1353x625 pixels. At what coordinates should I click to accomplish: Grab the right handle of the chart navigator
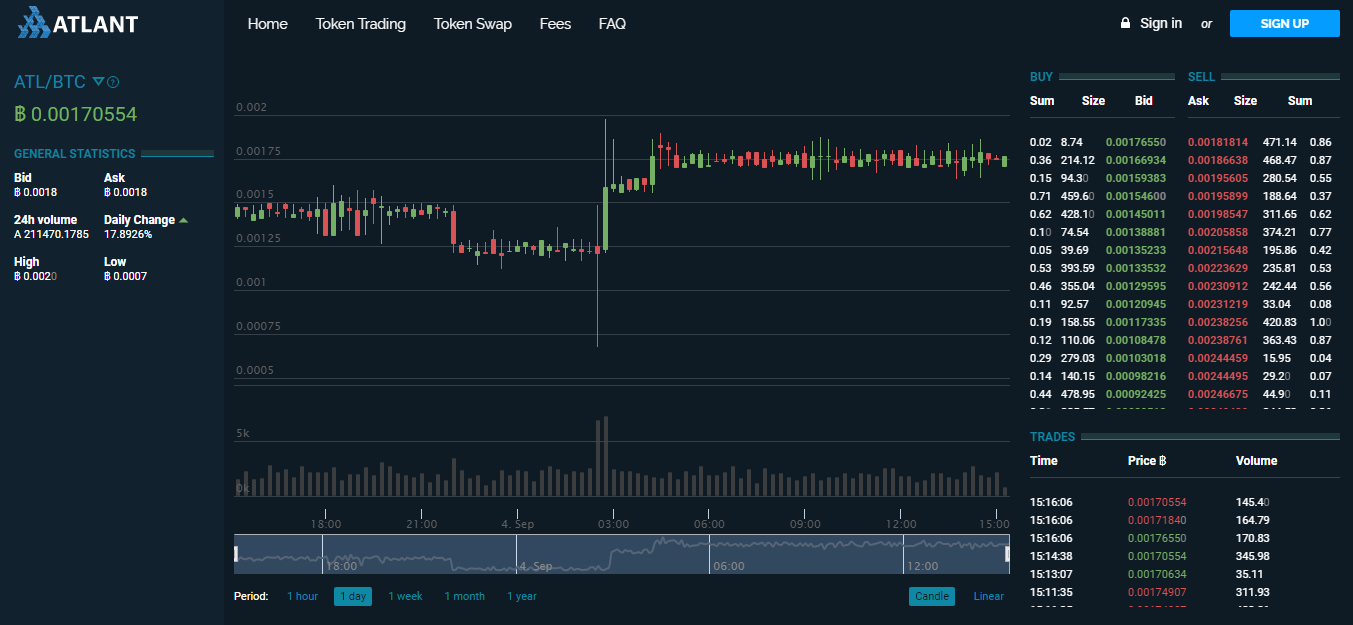pyautogui.click(x=1008, y=553)
